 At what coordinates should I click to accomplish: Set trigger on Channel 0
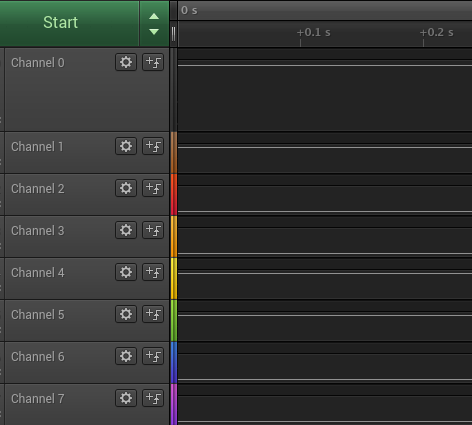[x=153, y=62]
